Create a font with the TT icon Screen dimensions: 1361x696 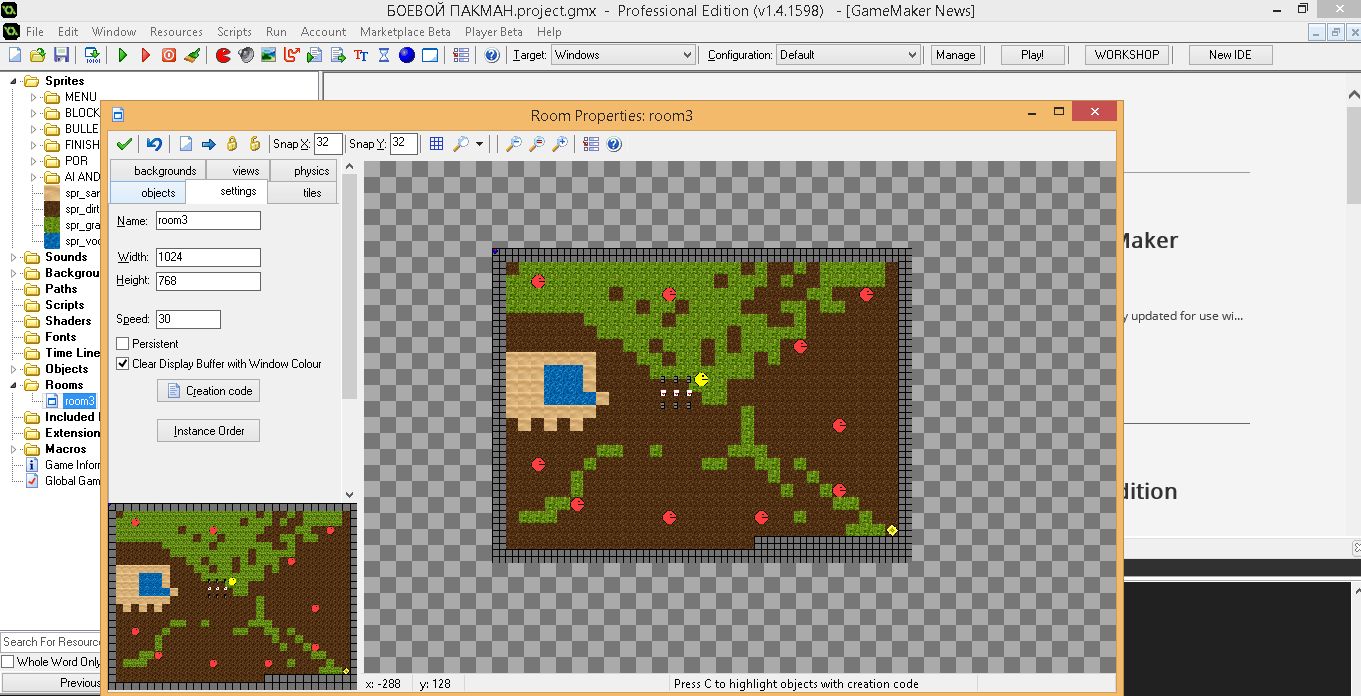click(x=361, y=55)
